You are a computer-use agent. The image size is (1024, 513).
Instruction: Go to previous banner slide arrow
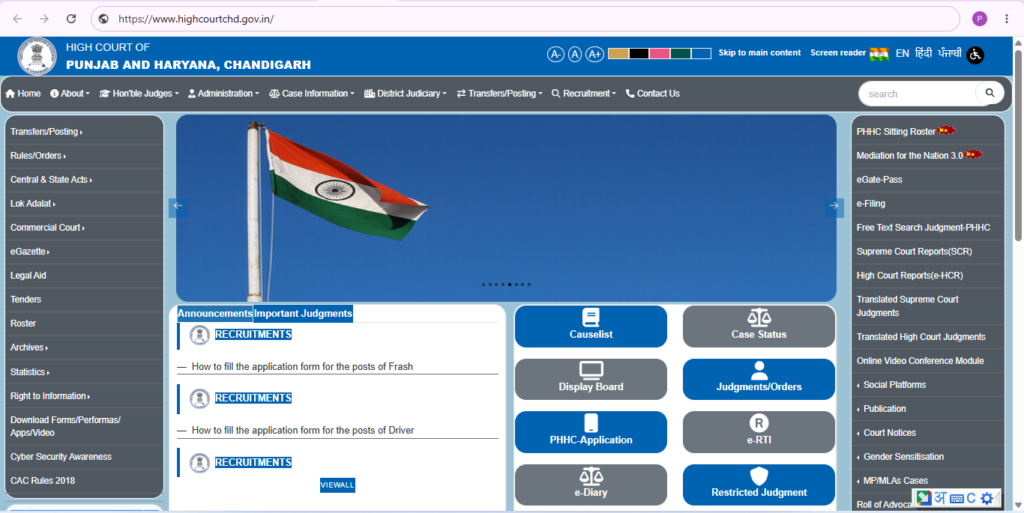point(178,208)
